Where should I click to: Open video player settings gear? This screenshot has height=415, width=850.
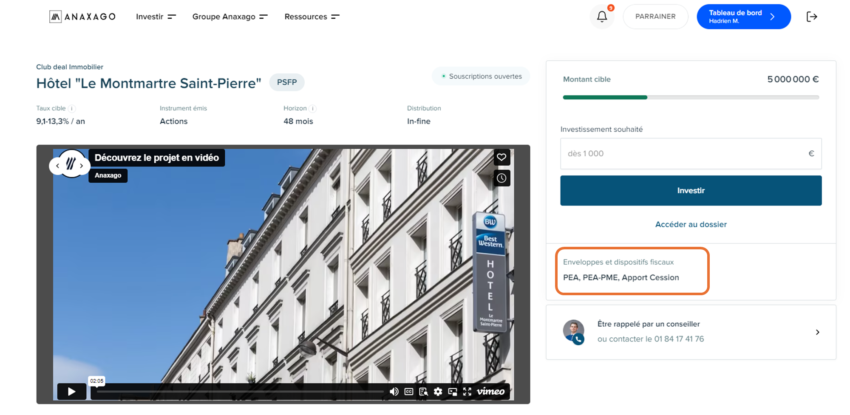(x=438, y=392)
